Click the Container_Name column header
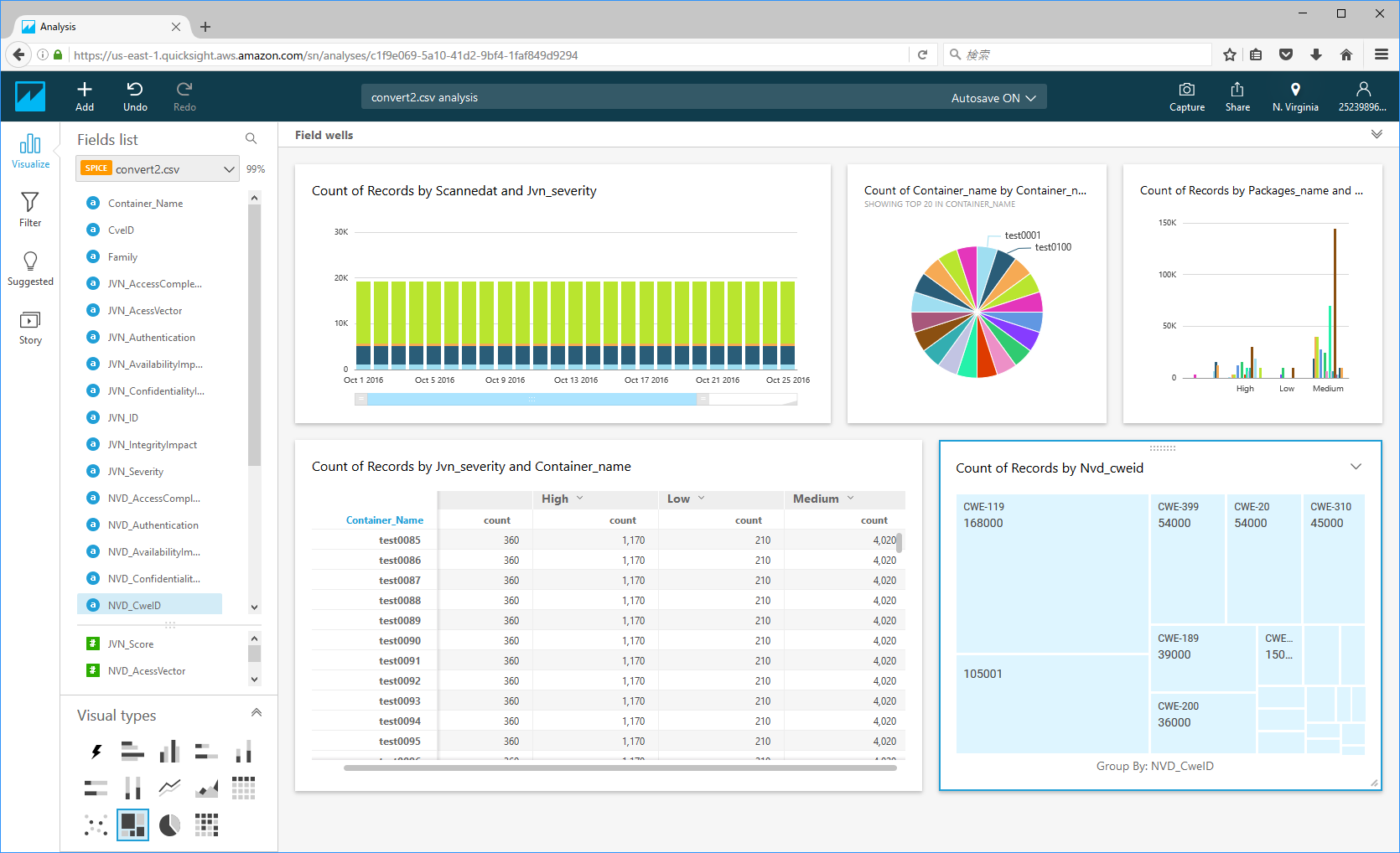The width and height of the screenshot is (1400, 853). [384, 520]
